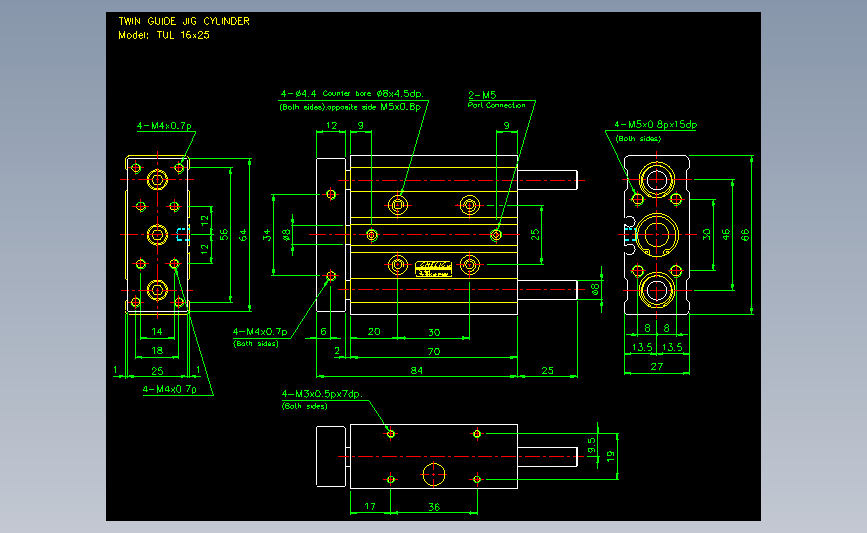Image resolution: width=867 pixels, height=533 pixels.
Task: Select the 'opposite side M5x0.8p' note
Action: coord(374,107)
